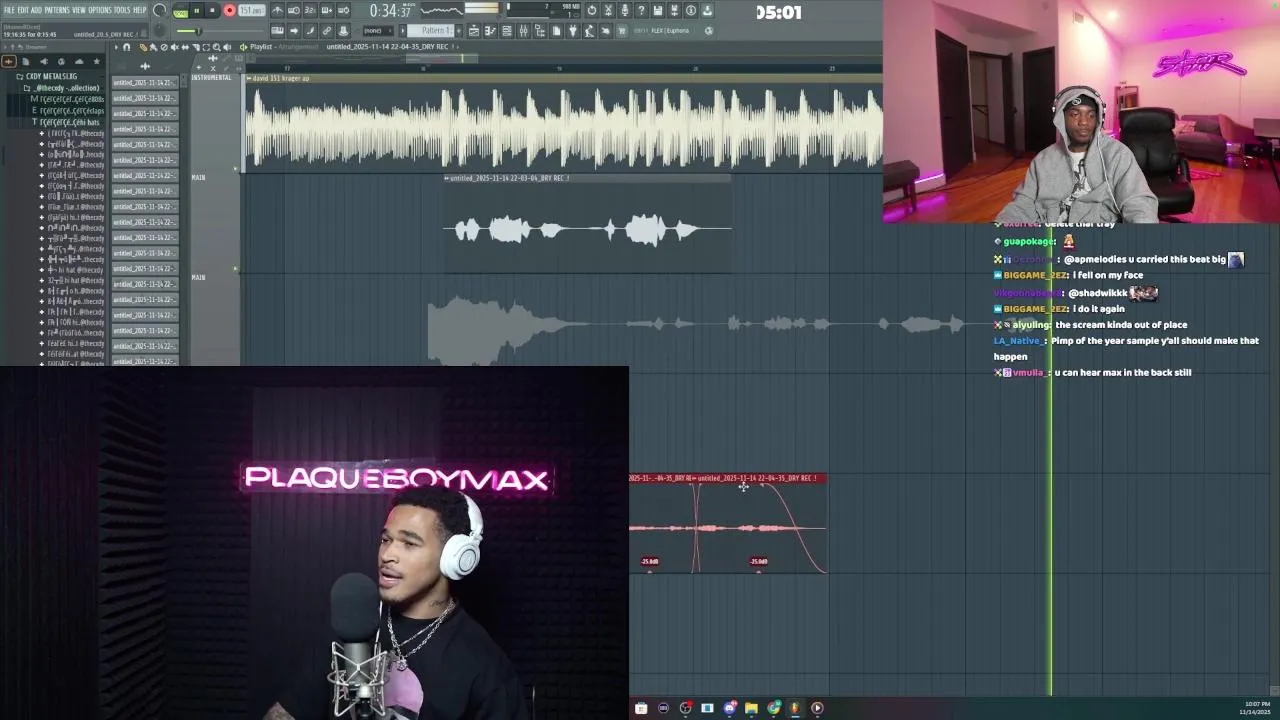Select the playlist paint brush tool

coord(154,47)
